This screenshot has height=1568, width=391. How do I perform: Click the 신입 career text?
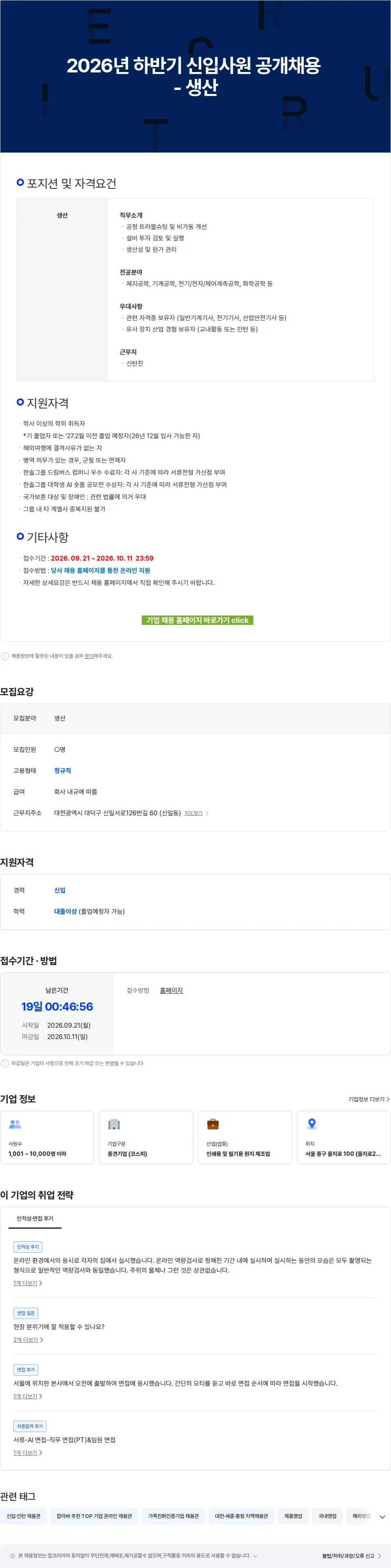(x=60, y=890)
